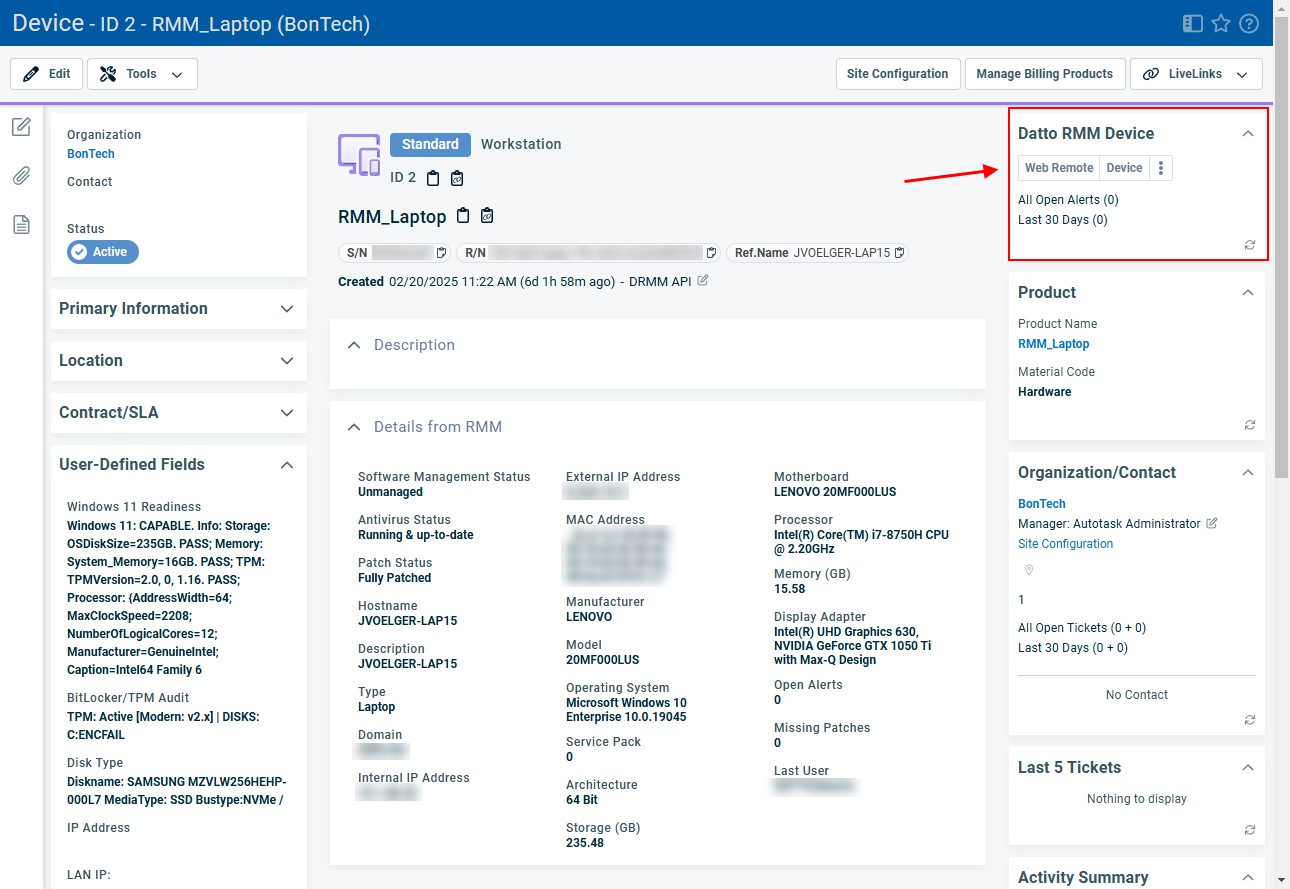Screen dimensions: 1290x889
Task: Open the Tools dropdown
Action: [142, 74]
